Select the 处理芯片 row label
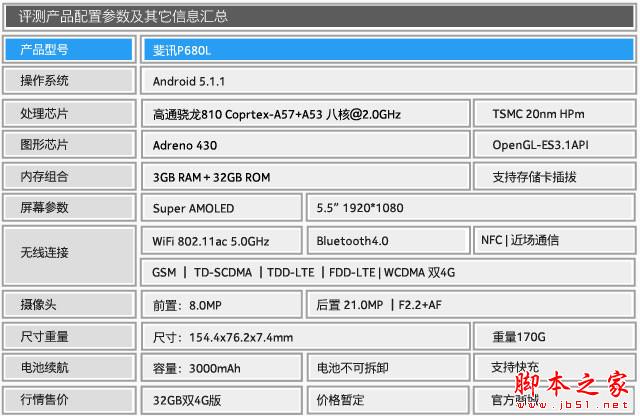Image resolution: width=640 pixels, height=416 pixels. [x=69, y=113]
